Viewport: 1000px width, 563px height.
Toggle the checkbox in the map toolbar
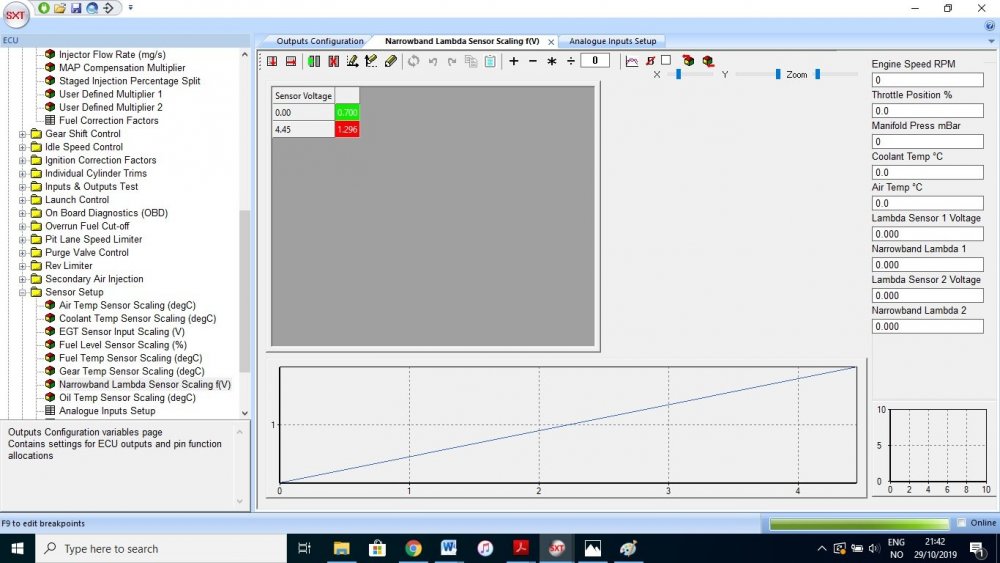tap(666, 60)
